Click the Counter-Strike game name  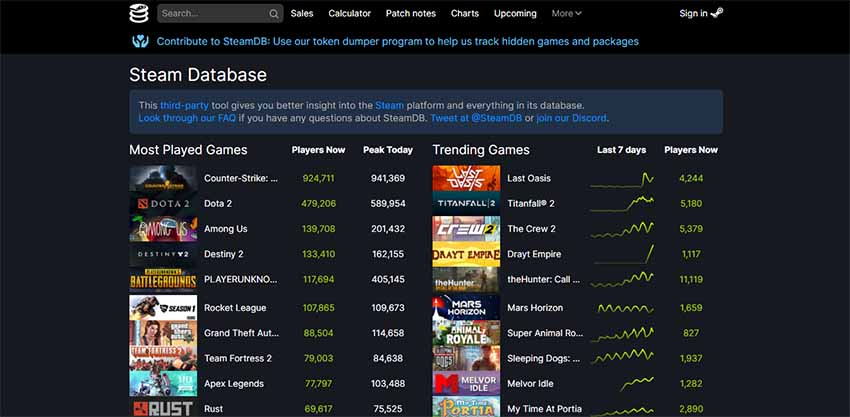[x=241, y=178]
